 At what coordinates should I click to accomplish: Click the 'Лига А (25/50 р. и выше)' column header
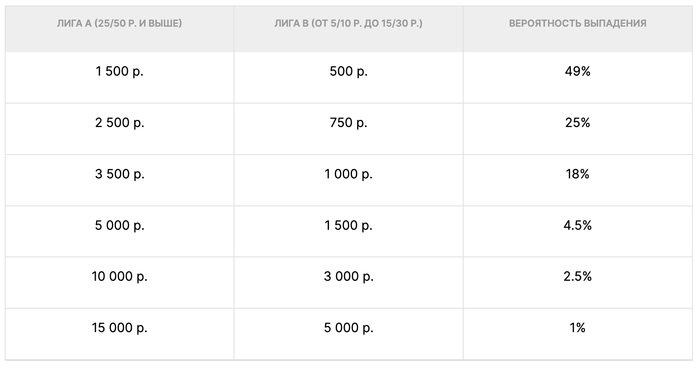click(119, 23)
